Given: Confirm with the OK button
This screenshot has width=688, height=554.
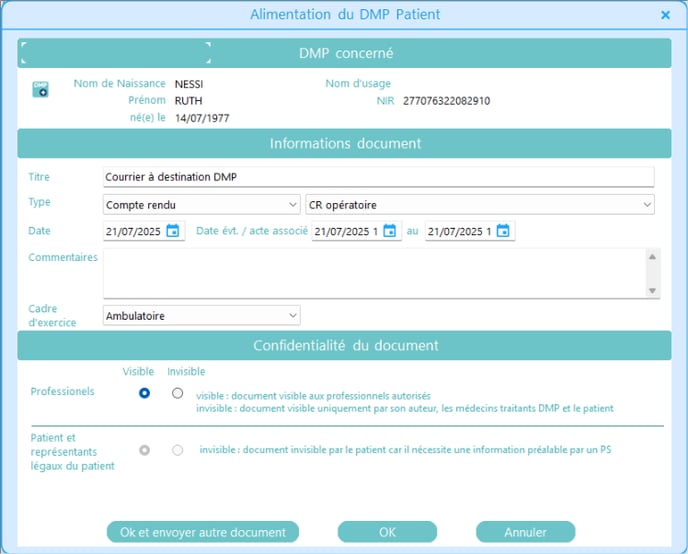Looking at the screenshot, I should (387, 532).
